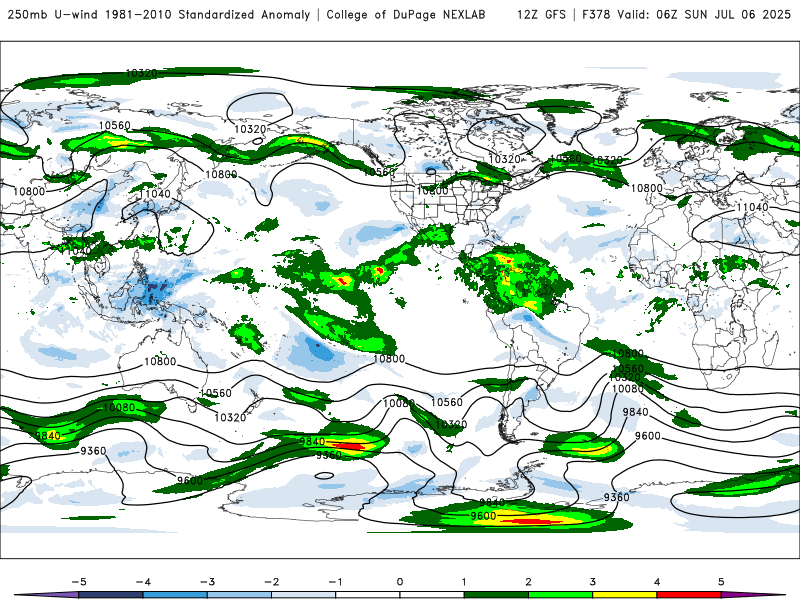
Task: Click the '10800' contour label over Australia
Action: [160, 361]
